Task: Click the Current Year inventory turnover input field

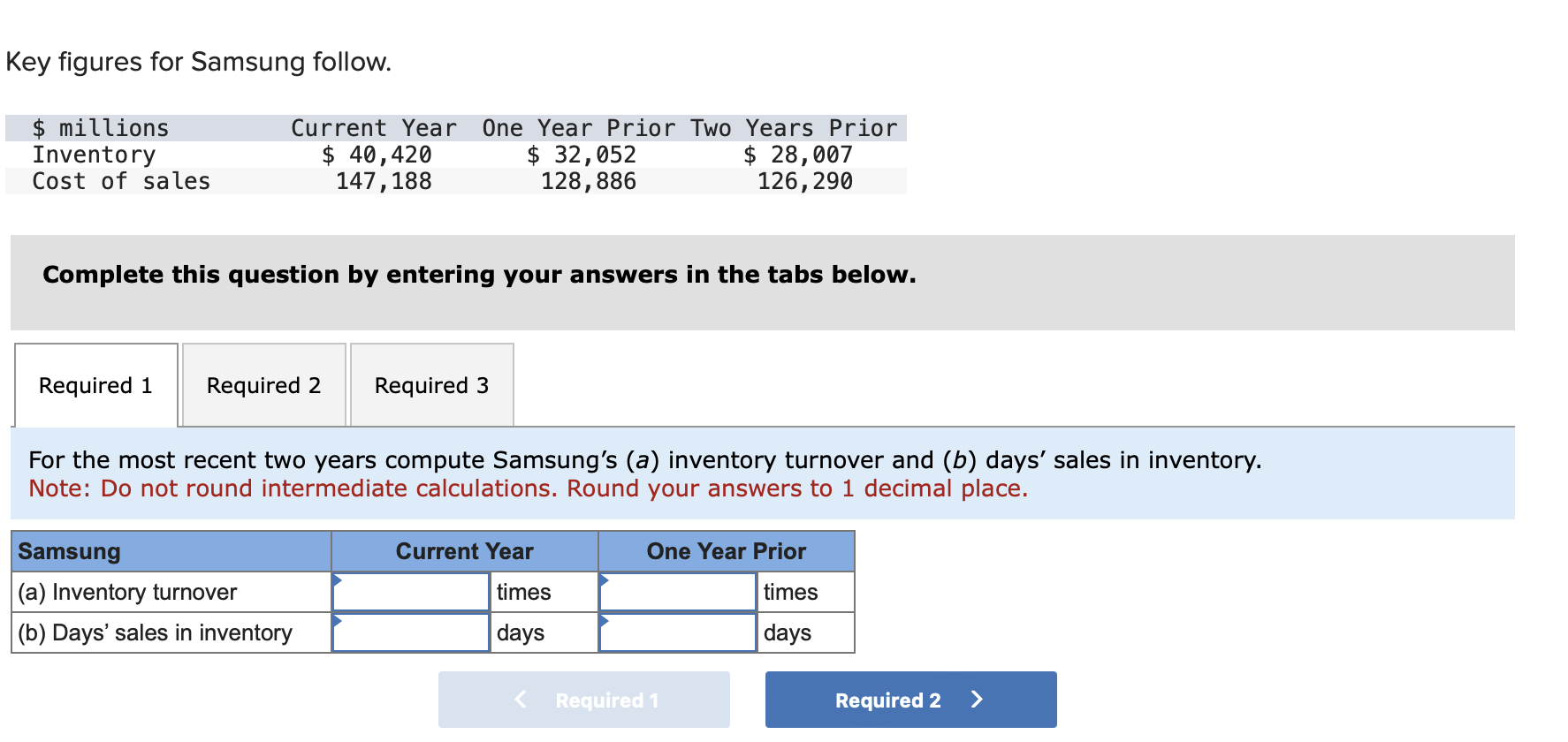Action: [x=411, y=592]
